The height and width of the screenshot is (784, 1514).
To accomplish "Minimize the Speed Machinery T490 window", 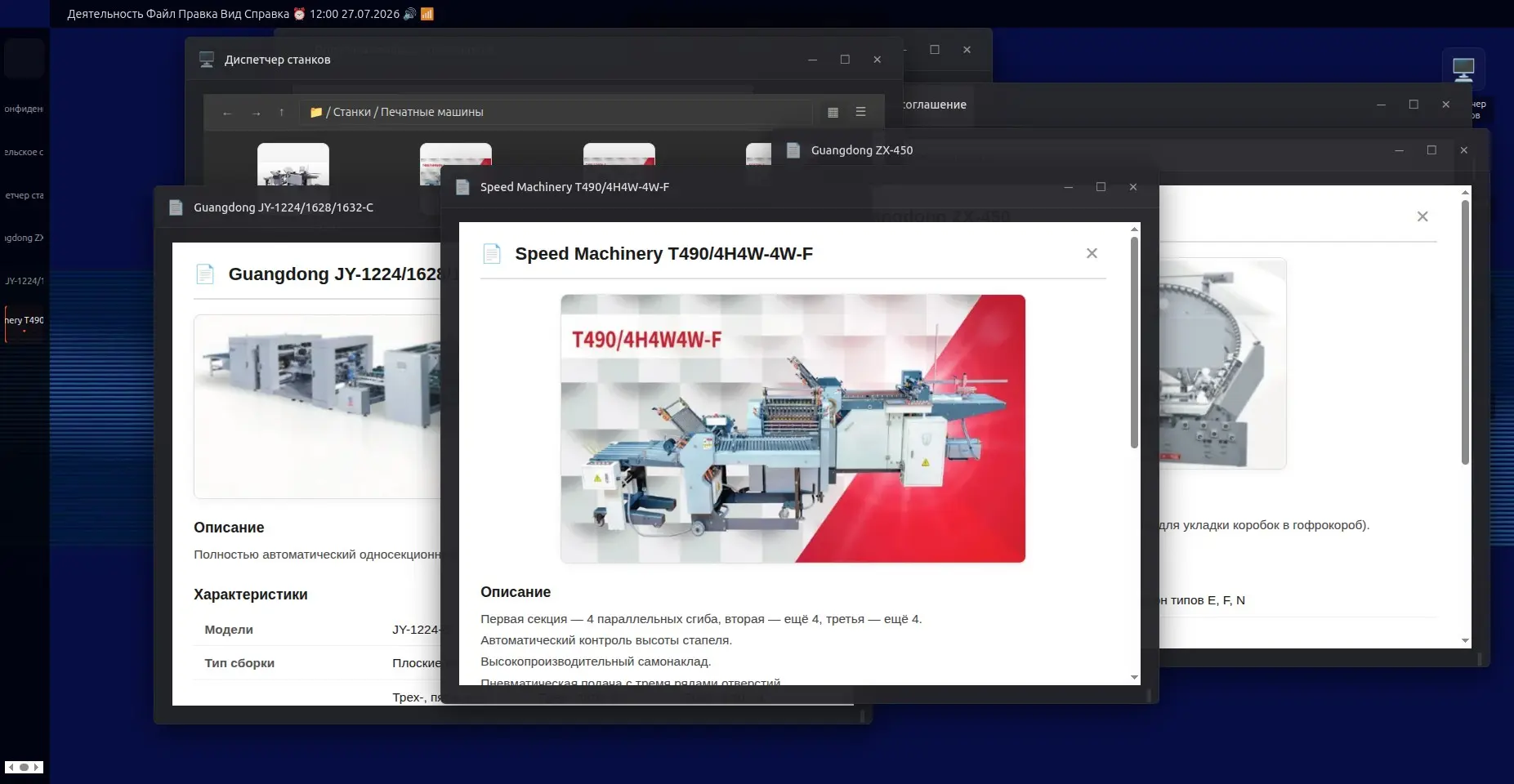I will pos(1068,187).
